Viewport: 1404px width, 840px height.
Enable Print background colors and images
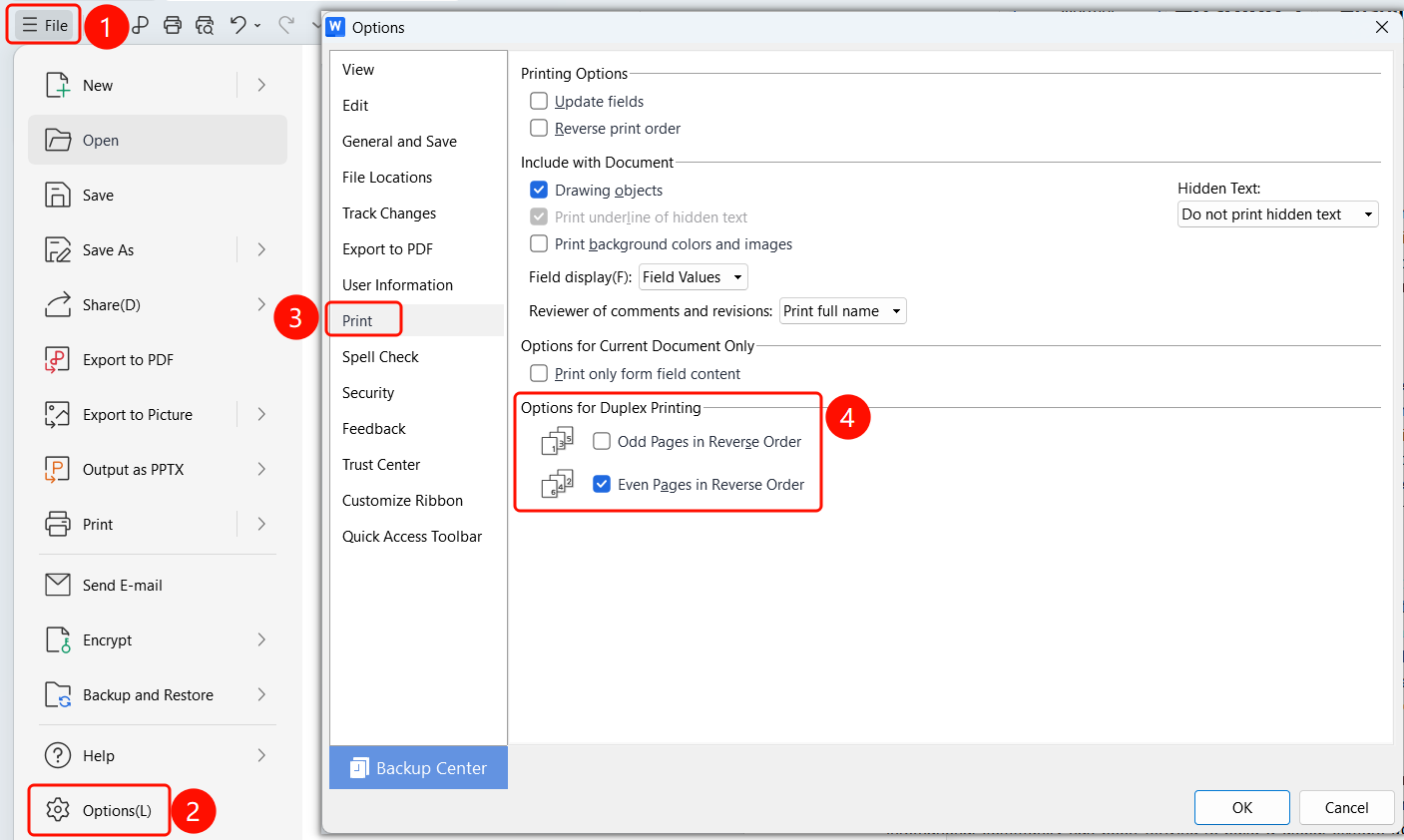click(539, 243)
